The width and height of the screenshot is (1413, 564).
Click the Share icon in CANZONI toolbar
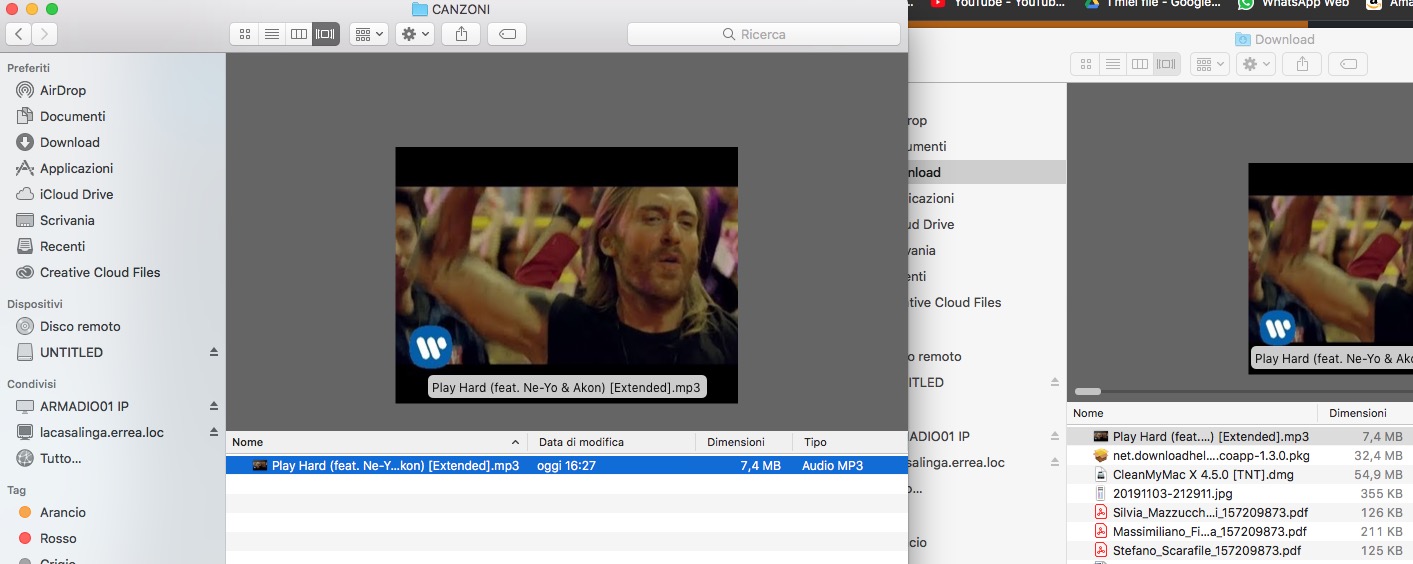tap(460, 34)
